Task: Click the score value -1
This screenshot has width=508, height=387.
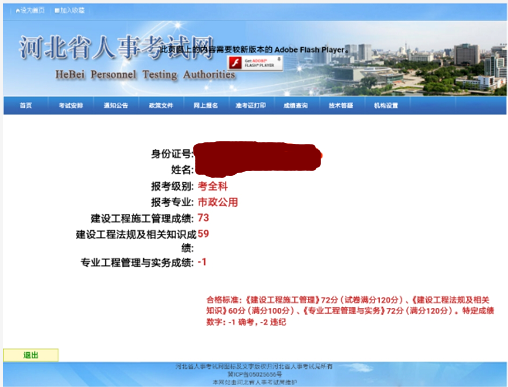Action: pos(202,262)
